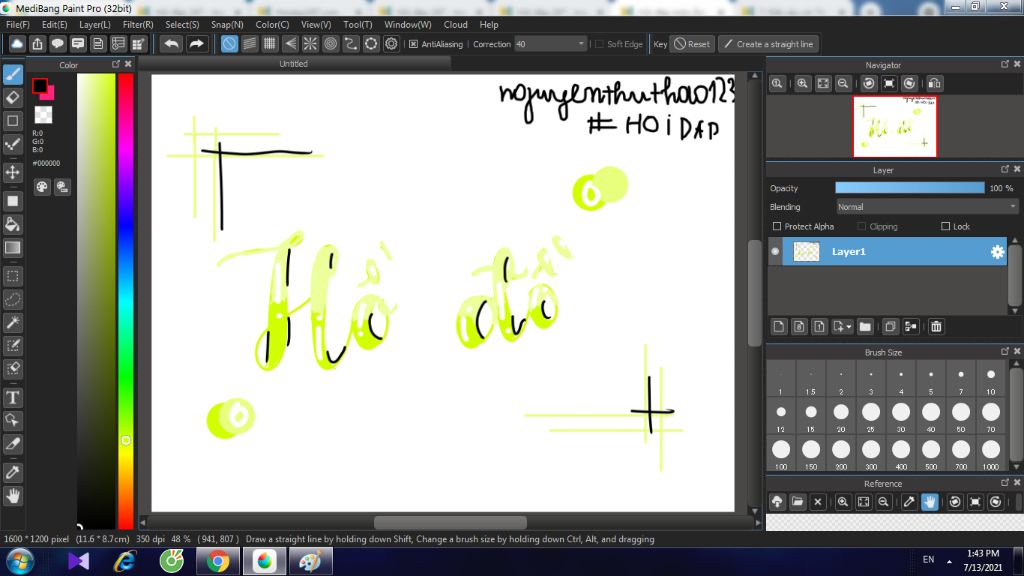
Task: Click Create a straight line button
Action: (769, 44)
